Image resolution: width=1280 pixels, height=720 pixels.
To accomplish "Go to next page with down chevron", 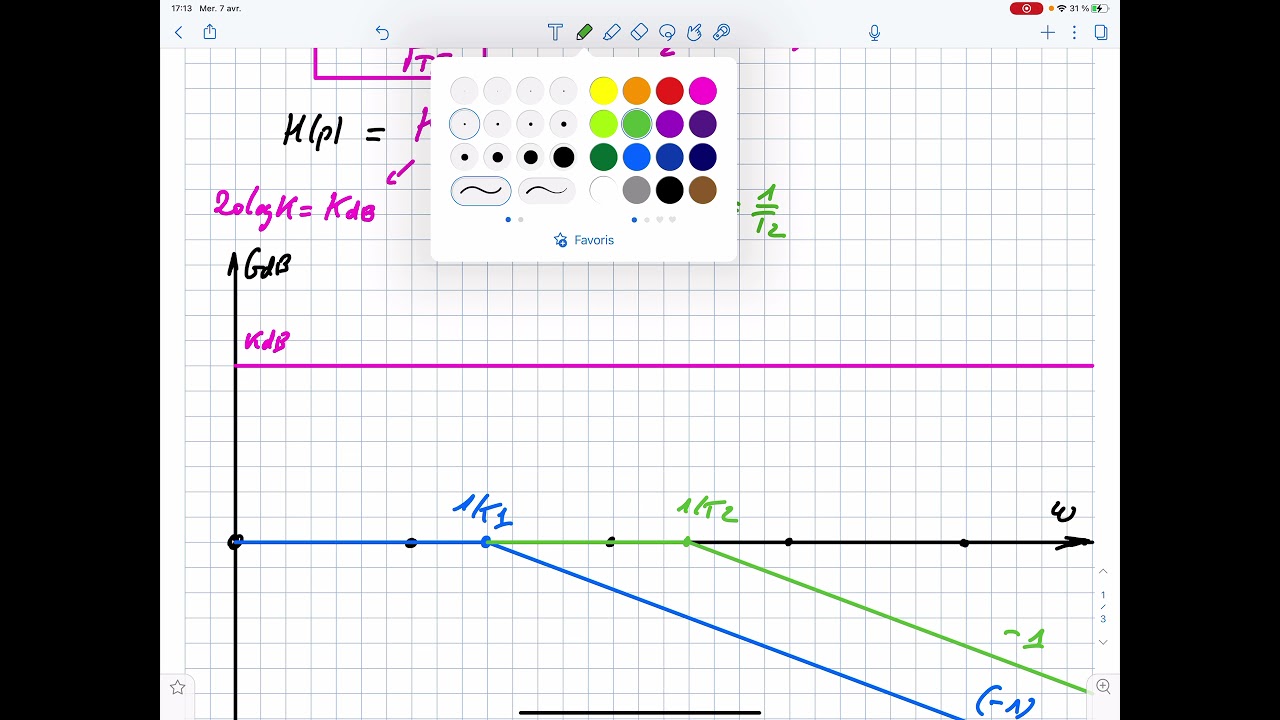I will pyautogui.click(x=1103, y=642).
